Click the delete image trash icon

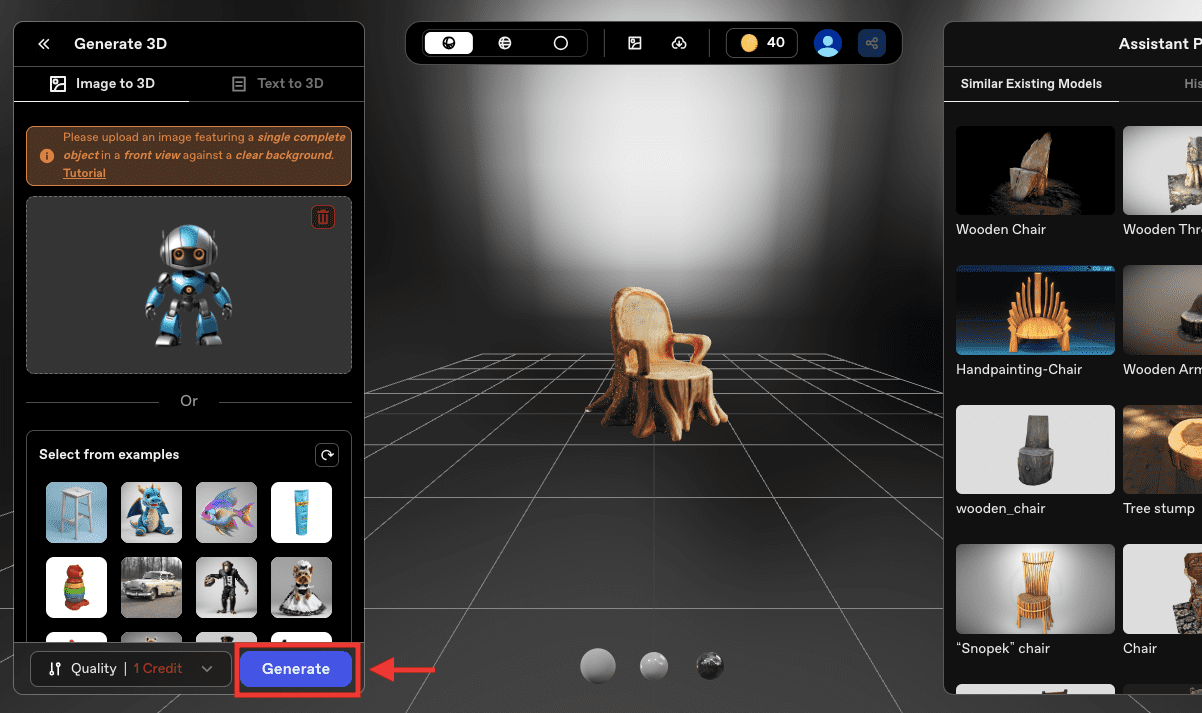(322, 216)
